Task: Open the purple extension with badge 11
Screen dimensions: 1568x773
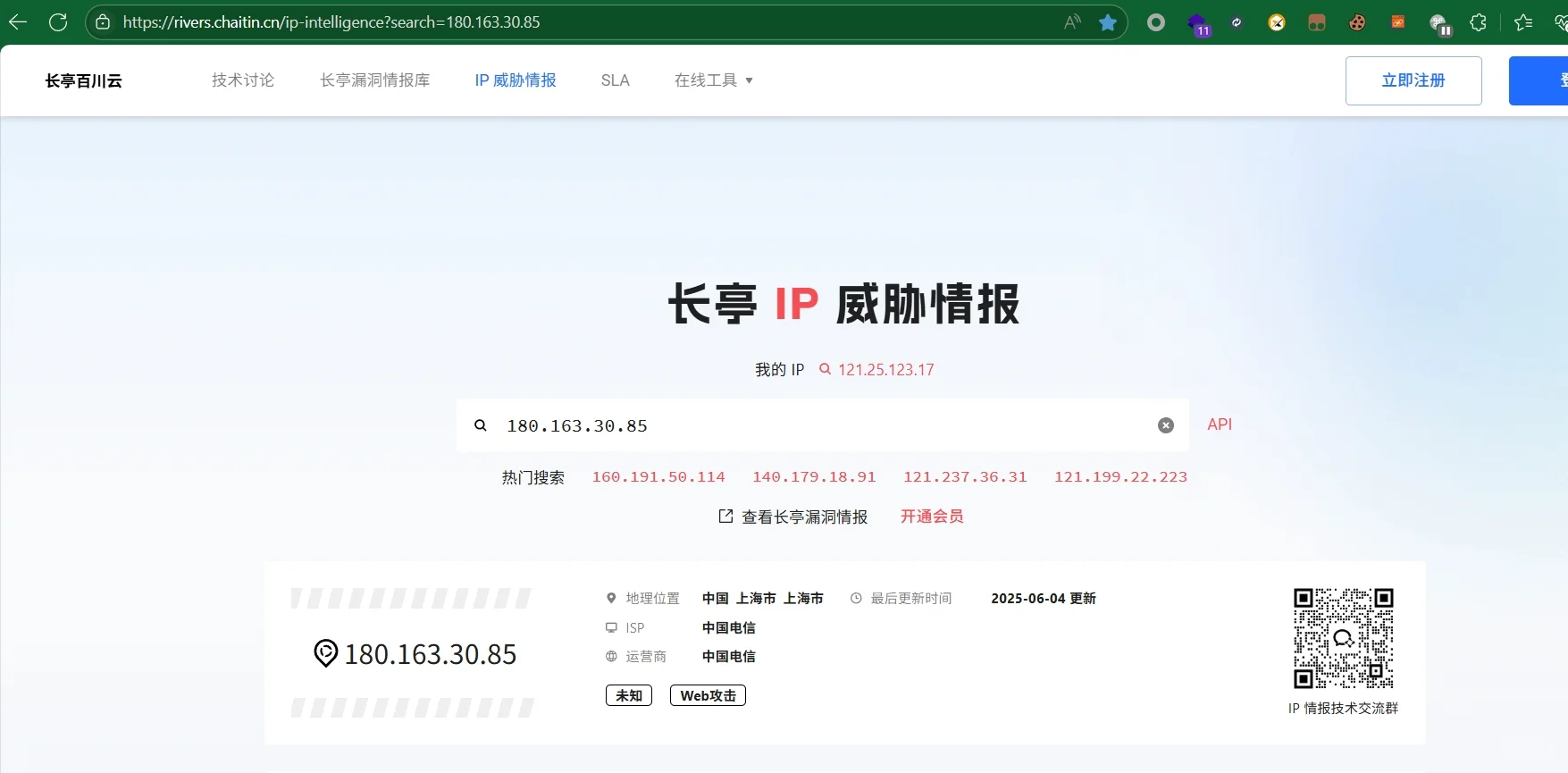Action: click(1198, 23)
